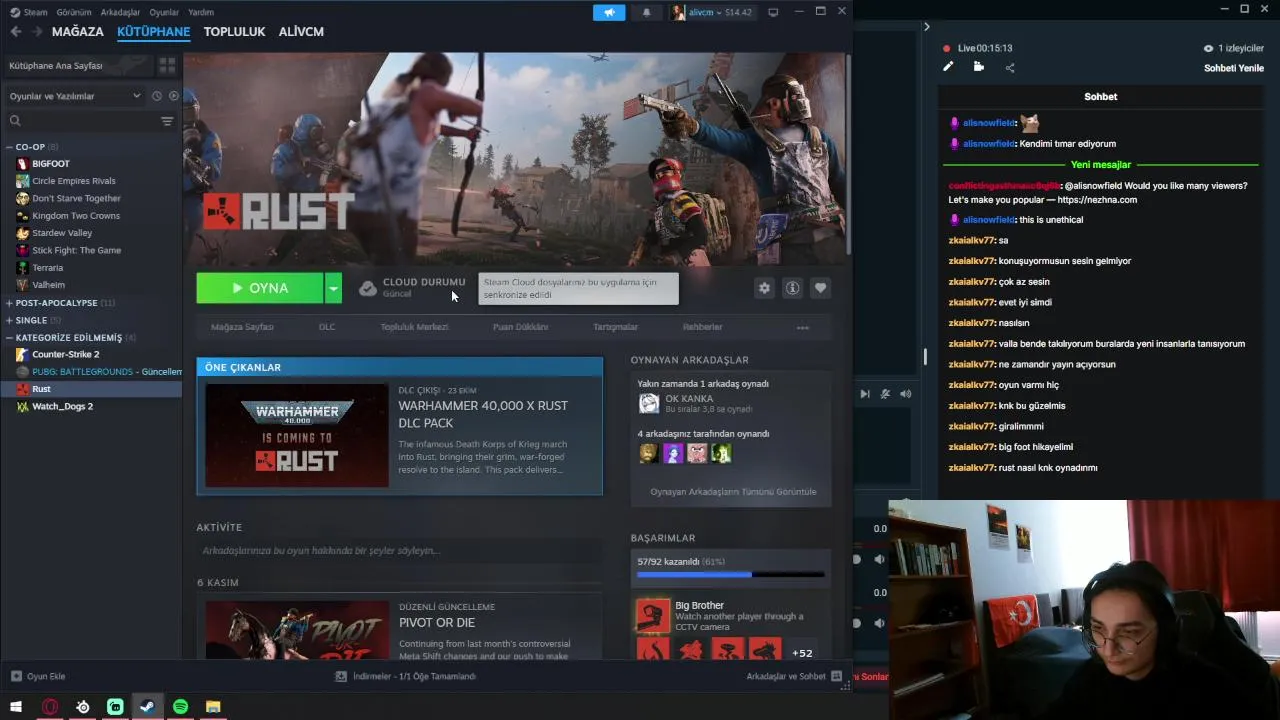Viewport: 1280px width, 720px height.
Task: Click the ready-to-play filter icon
Action: 173,96
